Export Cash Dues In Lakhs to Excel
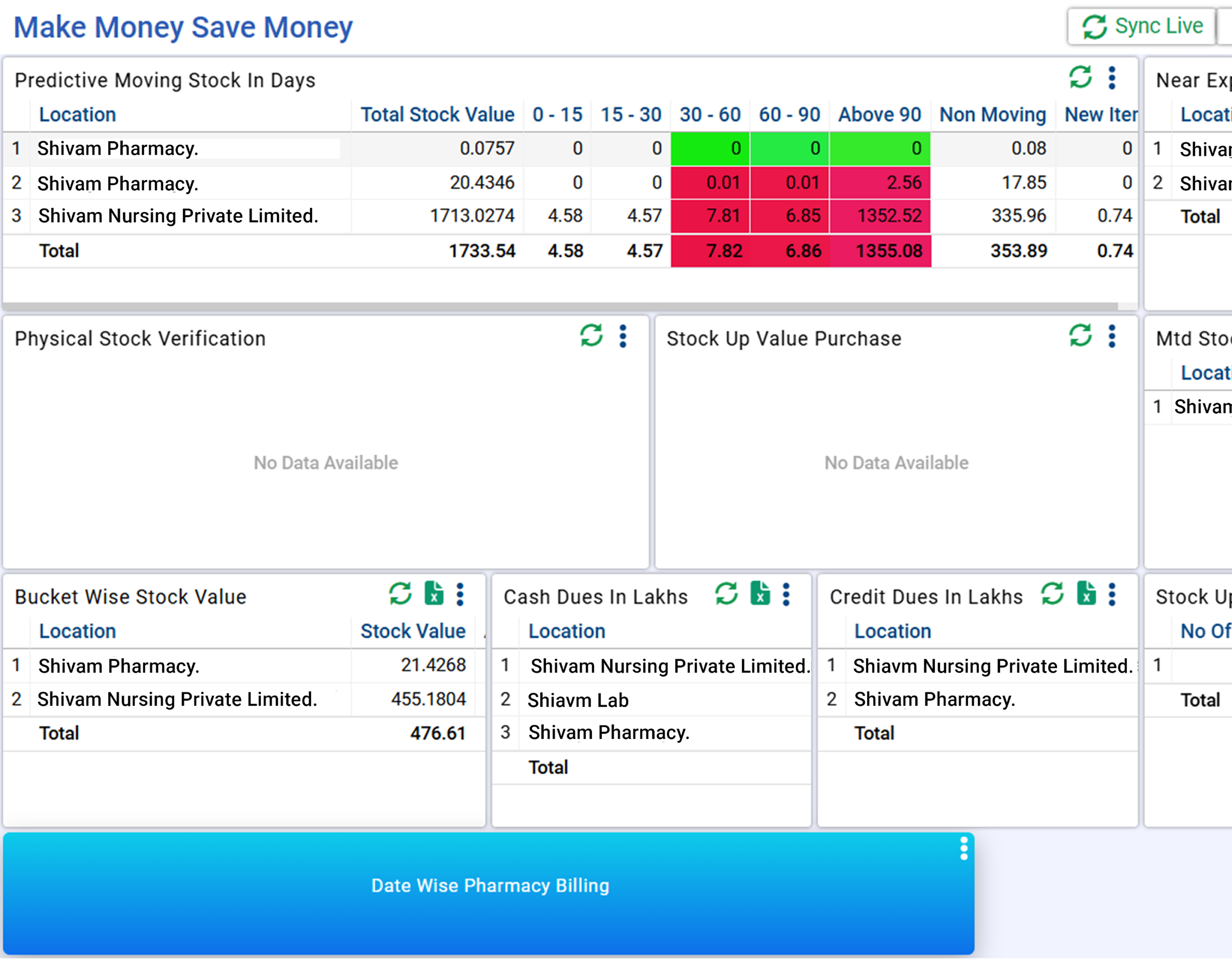 tap(760, 594)
